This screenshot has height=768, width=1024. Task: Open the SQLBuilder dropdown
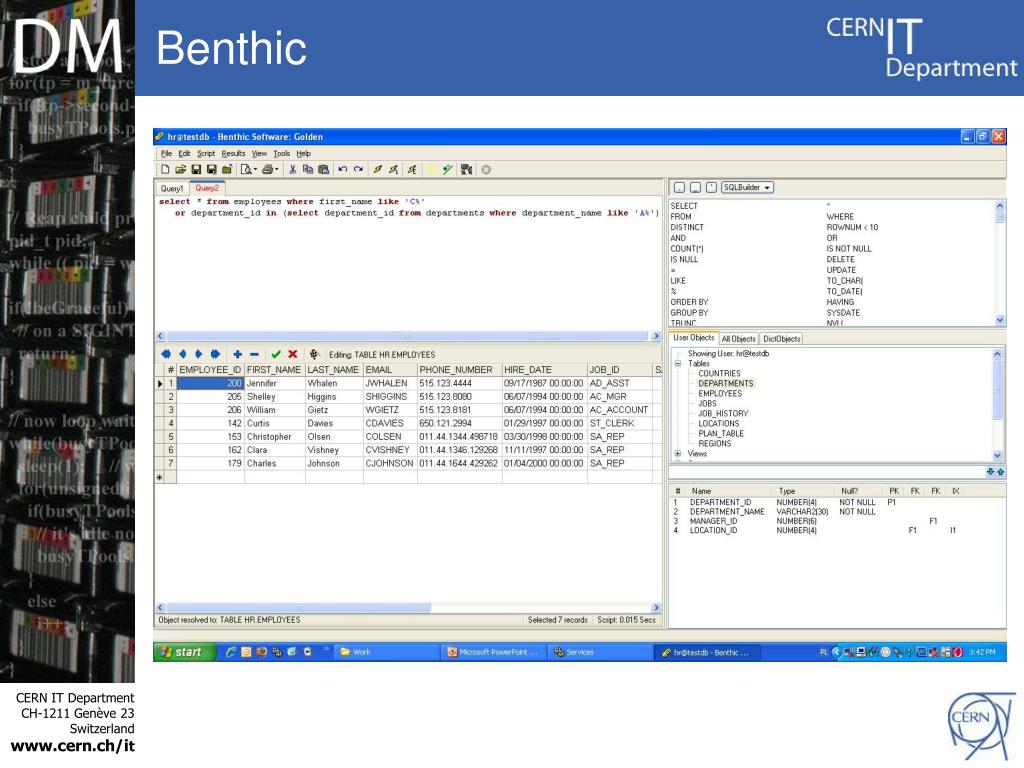tap(747, 187)
